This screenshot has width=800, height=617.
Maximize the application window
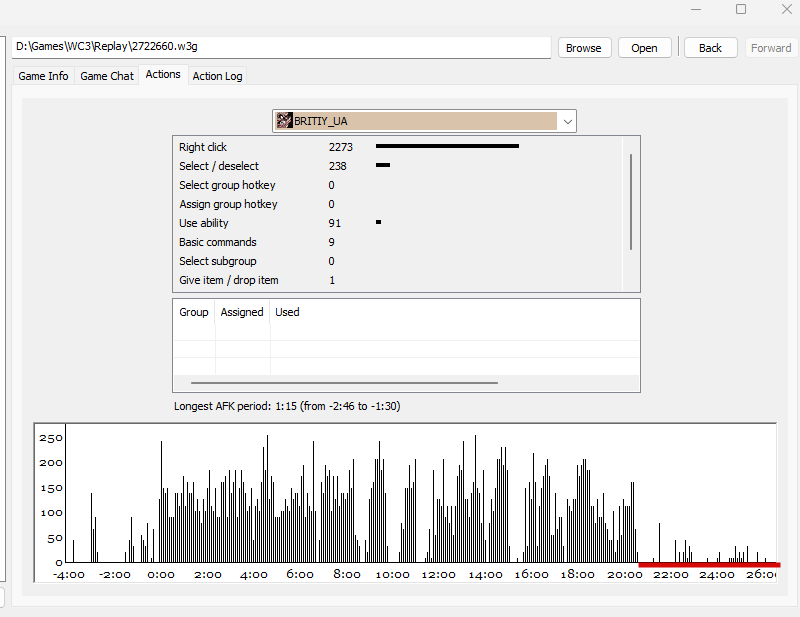741,9
